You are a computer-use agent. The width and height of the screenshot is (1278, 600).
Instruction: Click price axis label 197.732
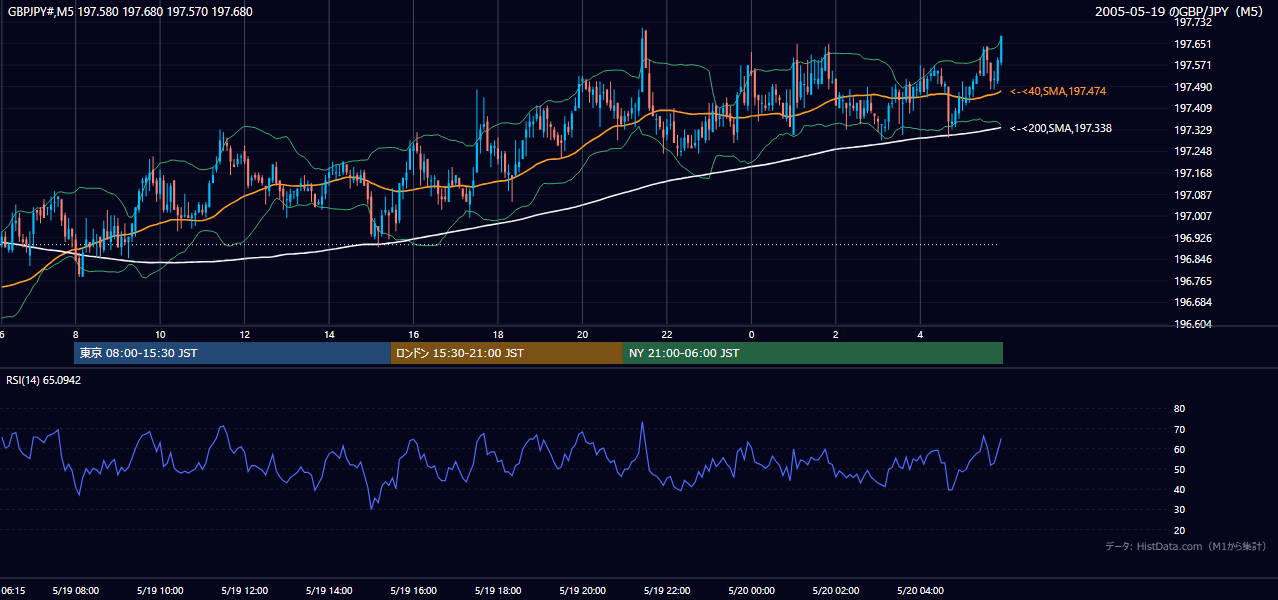tap(1193, 22)
